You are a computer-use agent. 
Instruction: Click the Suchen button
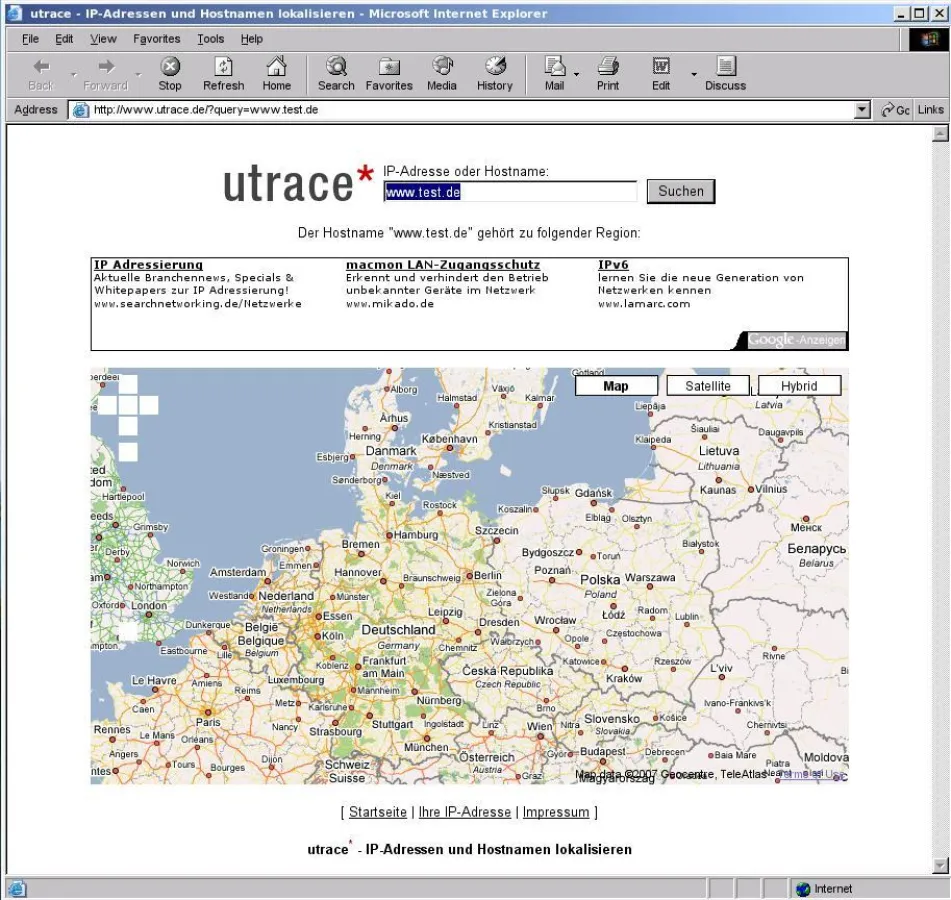coord(681,191)
